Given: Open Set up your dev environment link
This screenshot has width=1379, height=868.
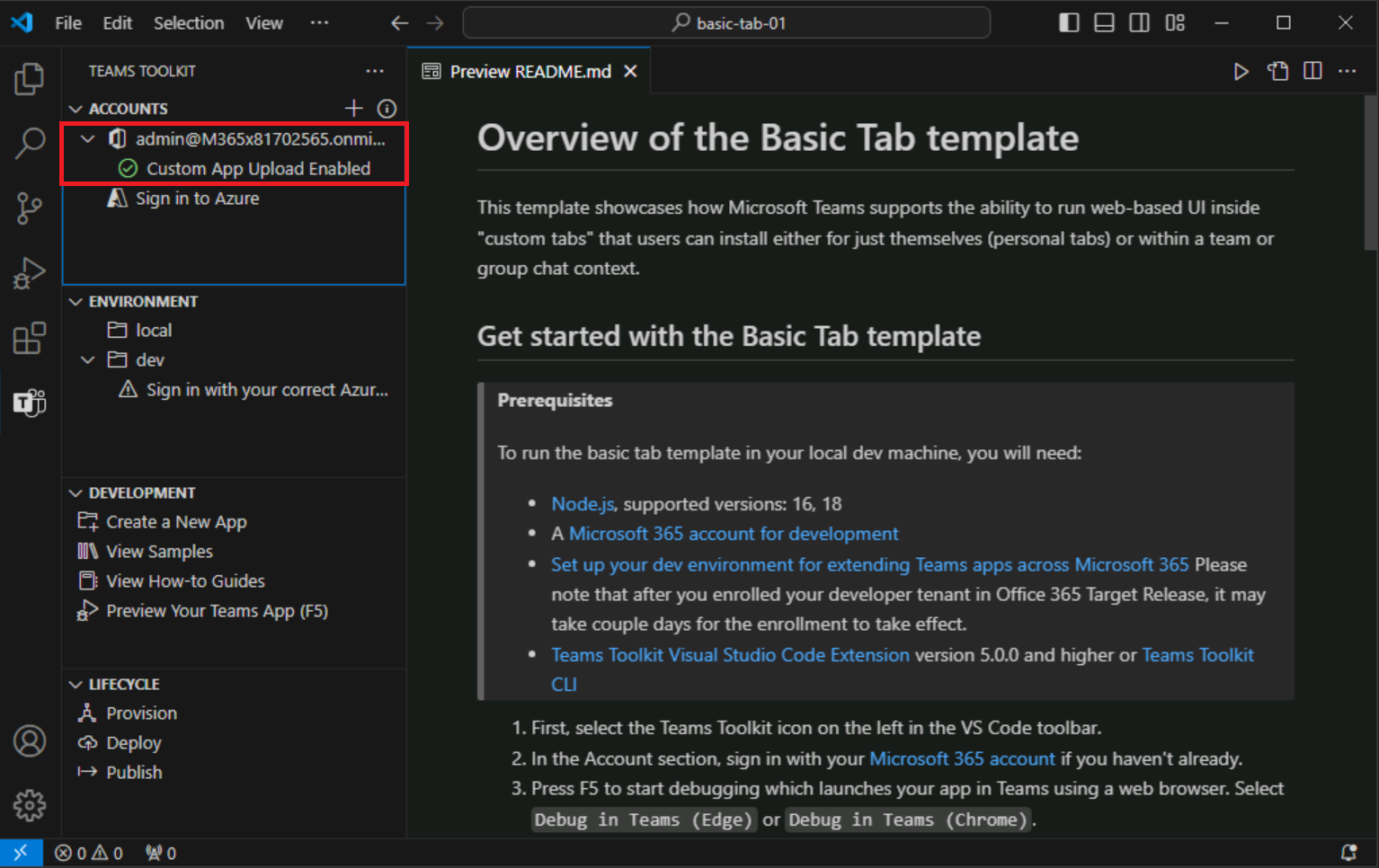Looking at the screenshot, I should pos(870,564).
